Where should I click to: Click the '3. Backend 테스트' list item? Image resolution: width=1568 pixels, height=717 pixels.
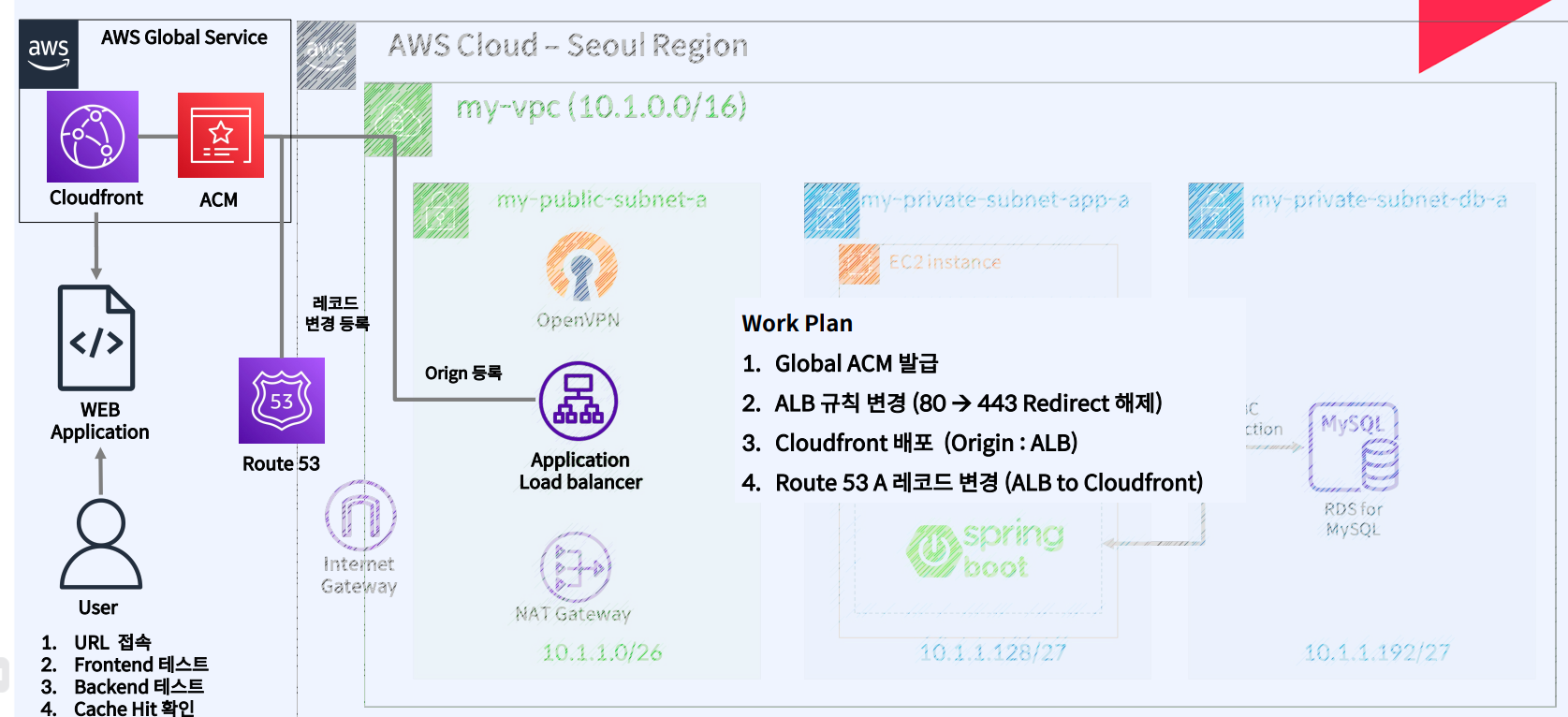123,686
